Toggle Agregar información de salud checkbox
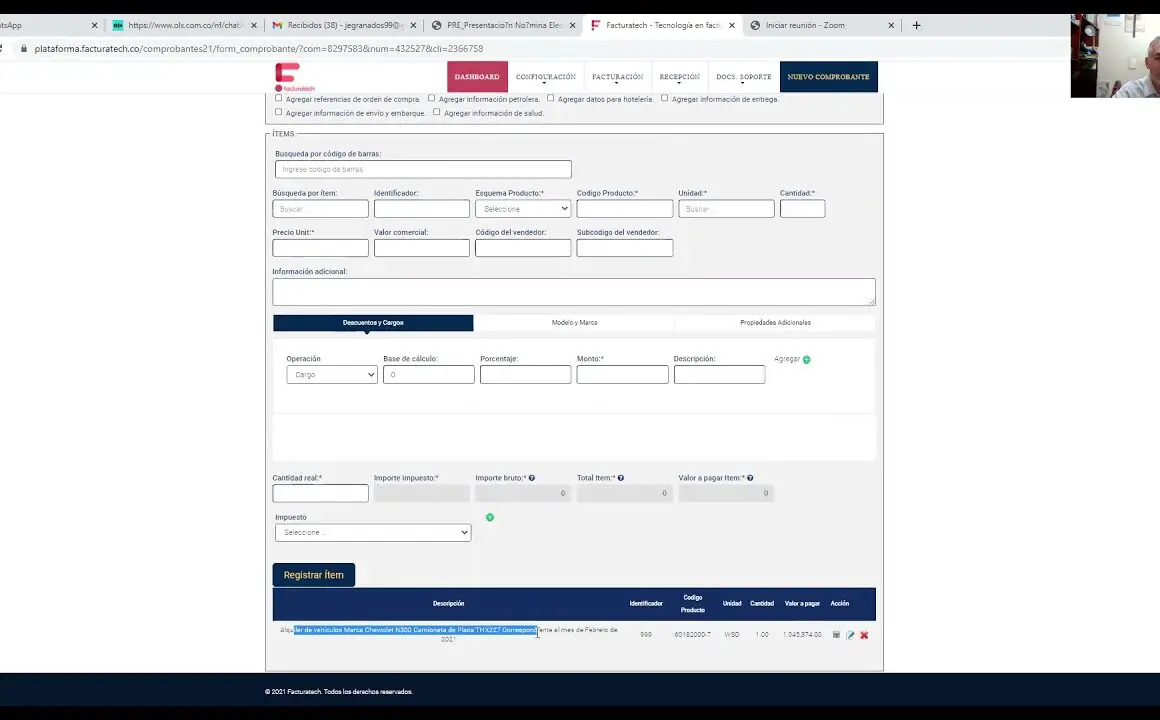Image resolution: width=1160 pixels, height=720 pixels. pos(437,112)
